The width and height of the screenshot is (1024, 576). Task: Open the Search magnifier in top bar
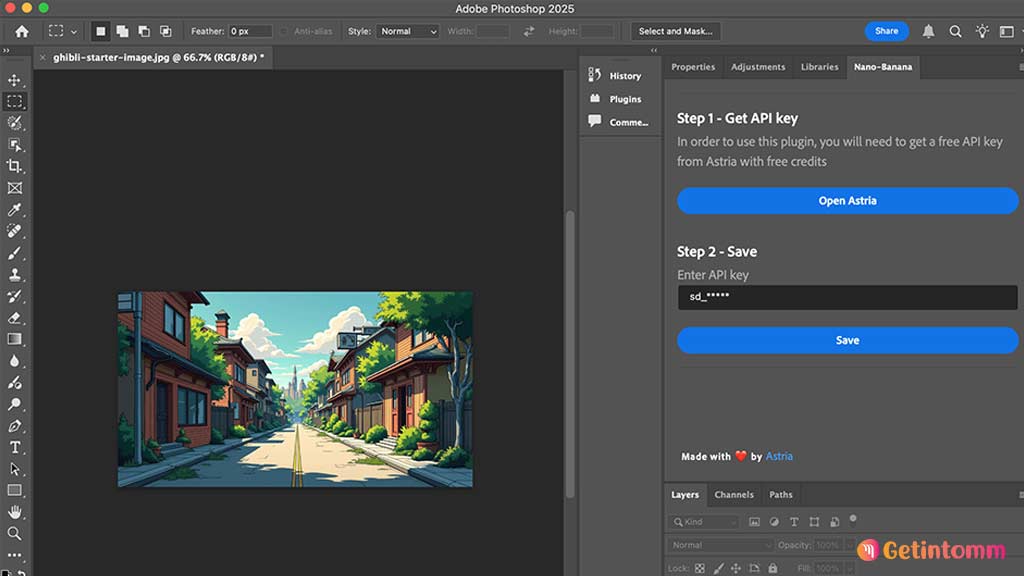tap(955, 31)
